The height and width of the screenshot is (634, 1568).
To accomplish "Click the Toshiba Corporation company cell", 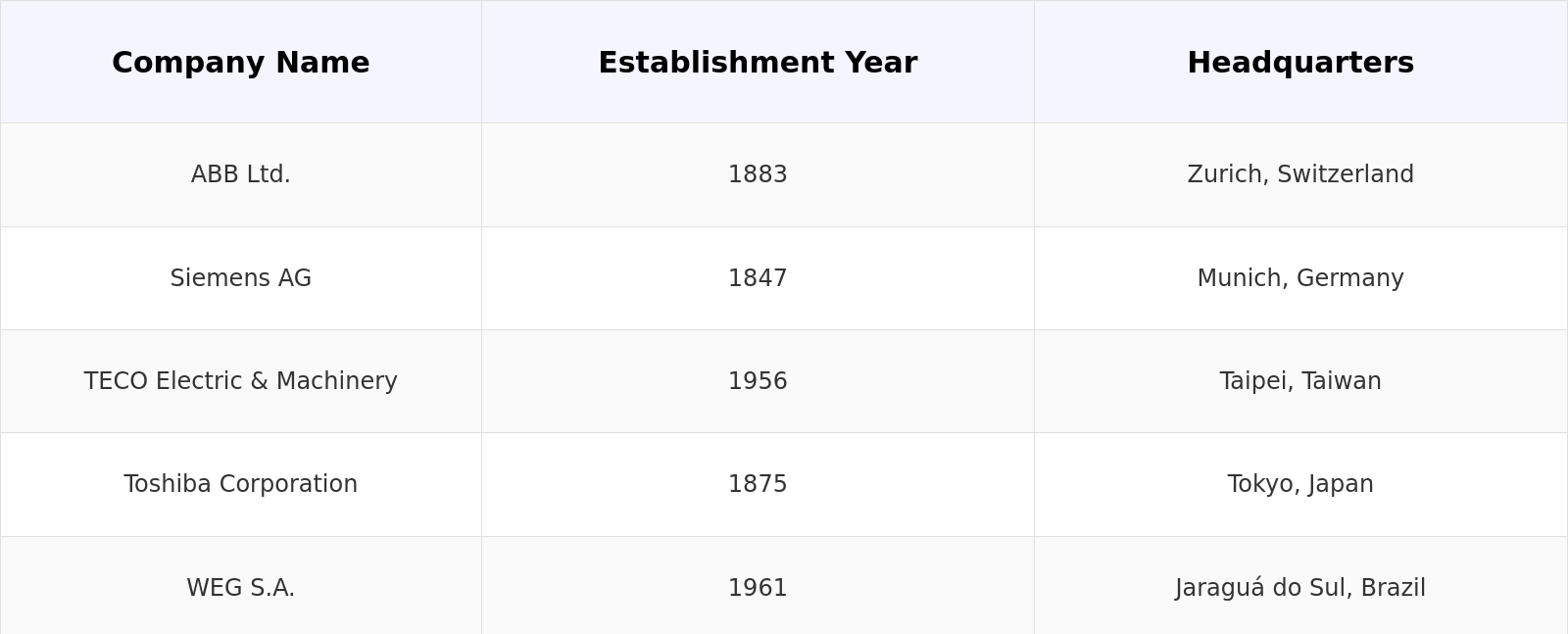I will pos(241,484).
